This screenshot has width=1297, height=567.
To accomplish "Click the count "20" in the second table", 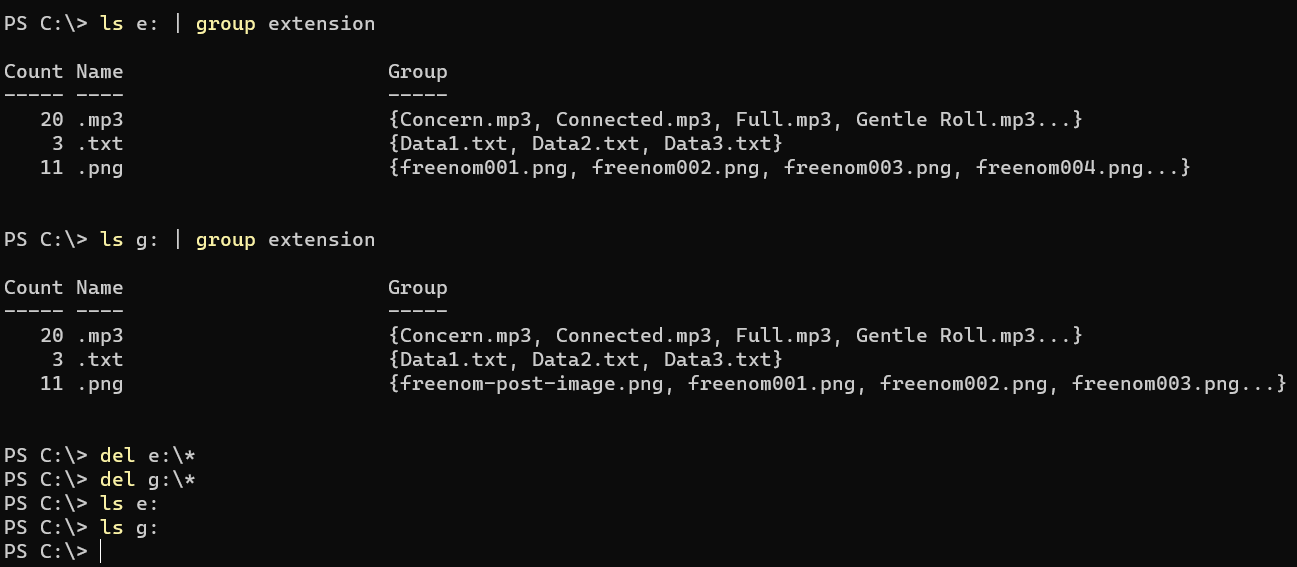I will [52, 336].
